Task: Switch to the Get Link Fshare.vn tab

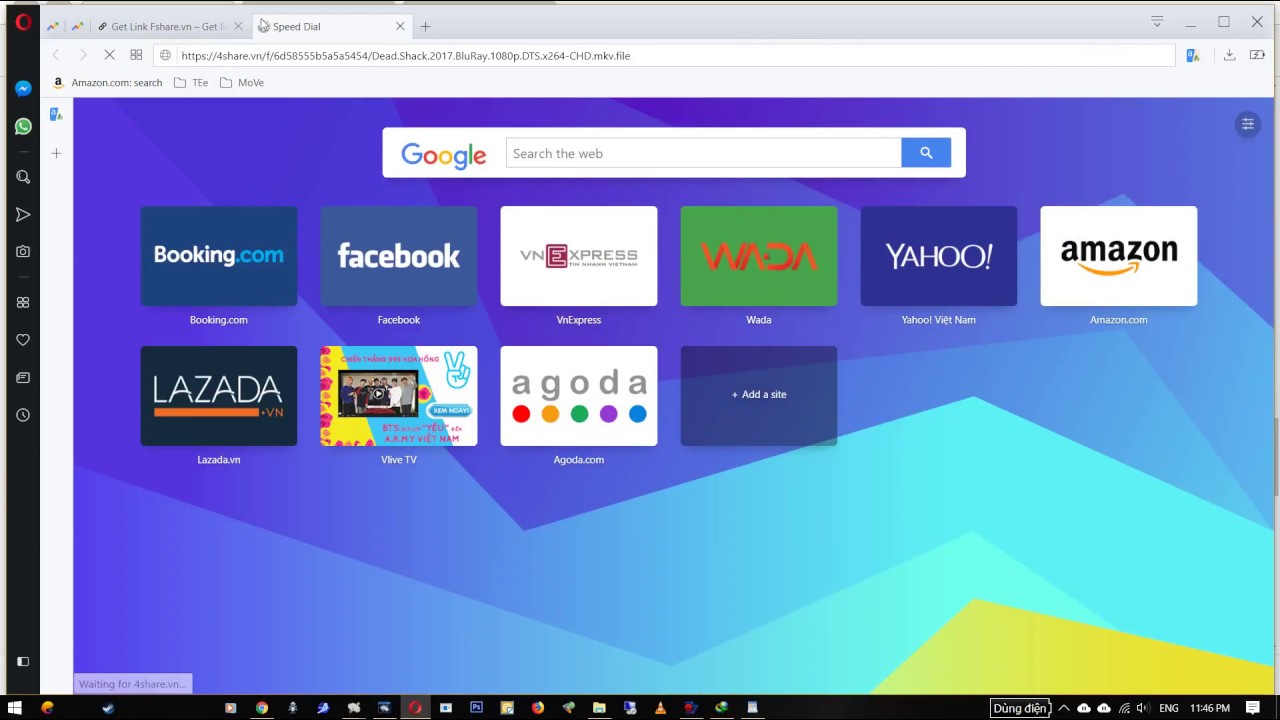Action: [x=169, y=27]
